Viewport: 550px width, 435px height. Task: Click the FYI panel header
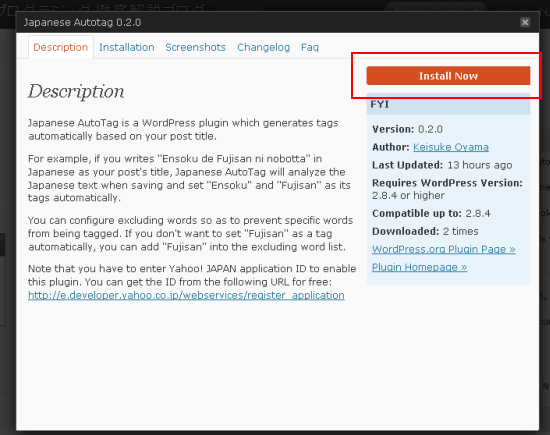448,105
